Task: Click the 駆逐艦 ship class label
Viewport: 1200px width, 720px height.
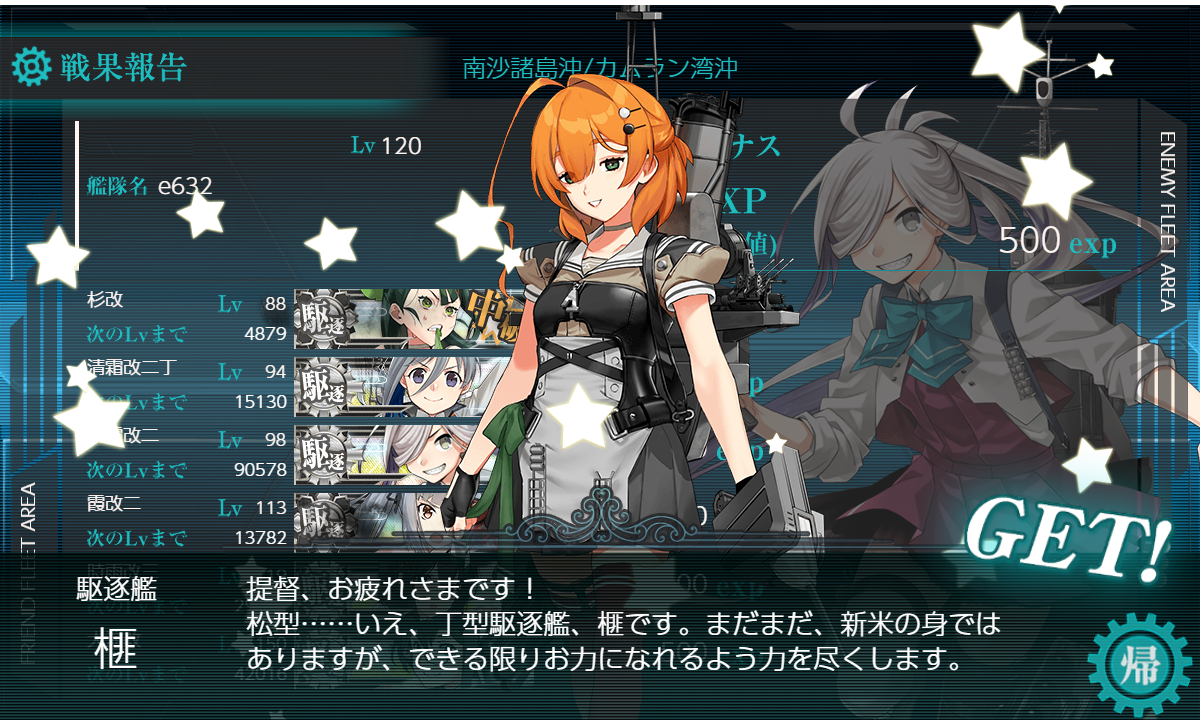Action: (116, 589)
